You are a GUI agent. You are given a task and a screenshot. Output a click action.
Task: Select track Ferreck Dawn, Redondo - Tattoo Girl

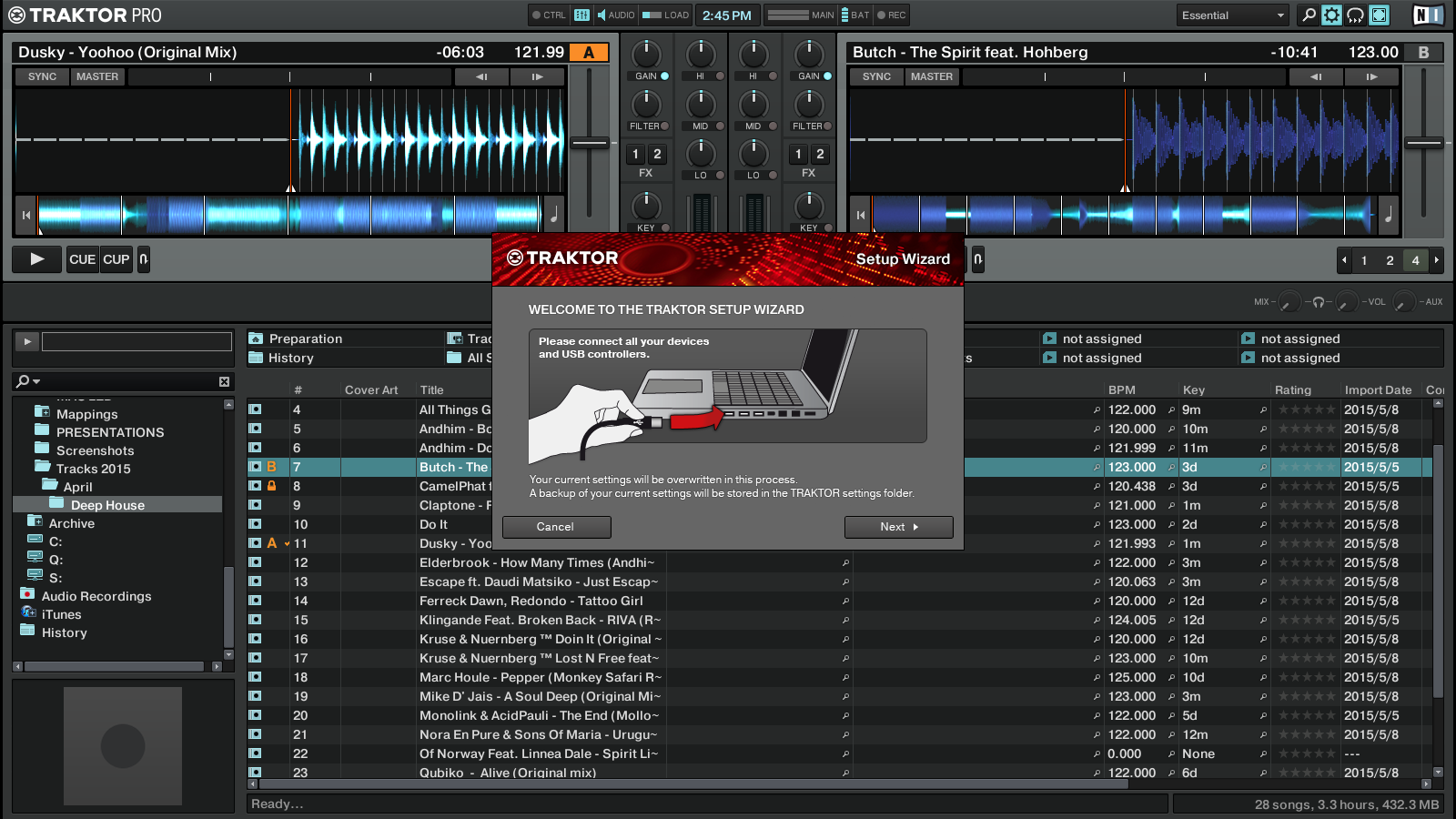(x=531, y=601)
